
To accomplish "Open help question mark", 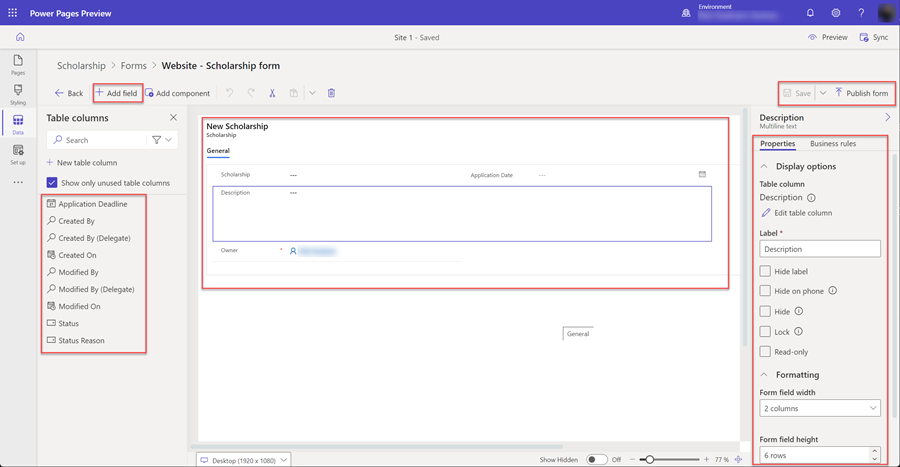I will pos(861,13).
